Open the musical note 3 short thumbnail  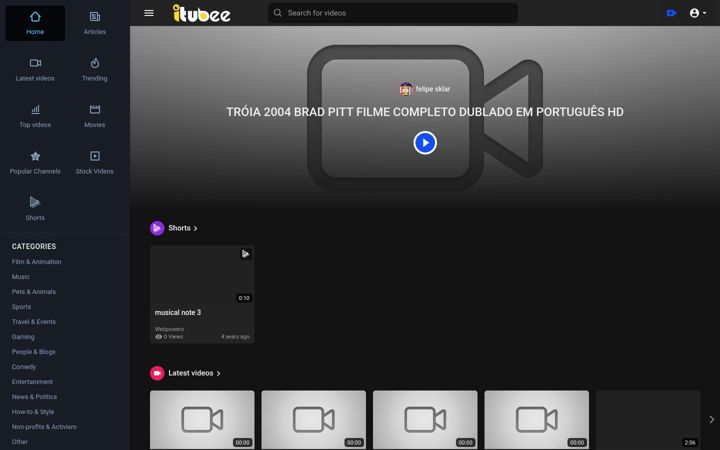tap(202, 275)
